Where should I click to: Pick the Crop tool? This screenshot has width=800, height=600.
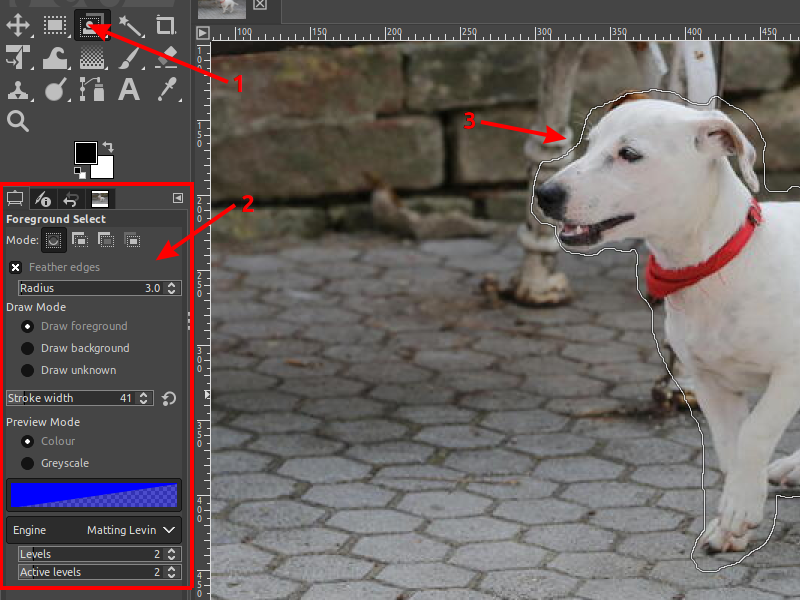coord(165,25)
